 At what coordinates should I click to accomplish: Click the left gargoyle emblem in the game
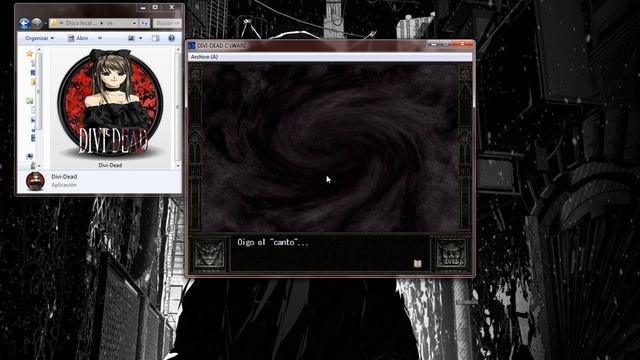click(x=209, y=253)
